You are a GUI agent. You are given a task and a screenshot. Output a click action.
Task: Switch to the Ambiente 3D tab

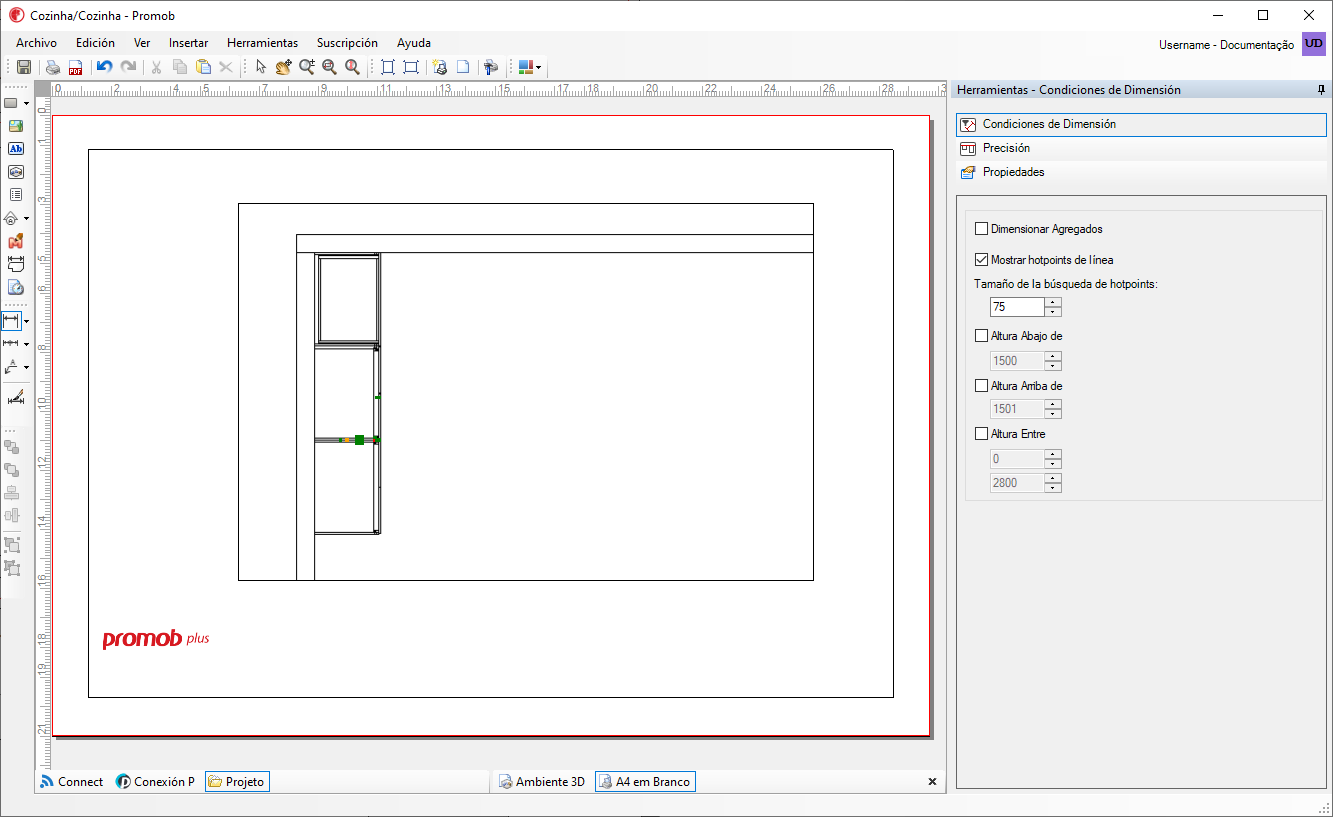point(541,782)
